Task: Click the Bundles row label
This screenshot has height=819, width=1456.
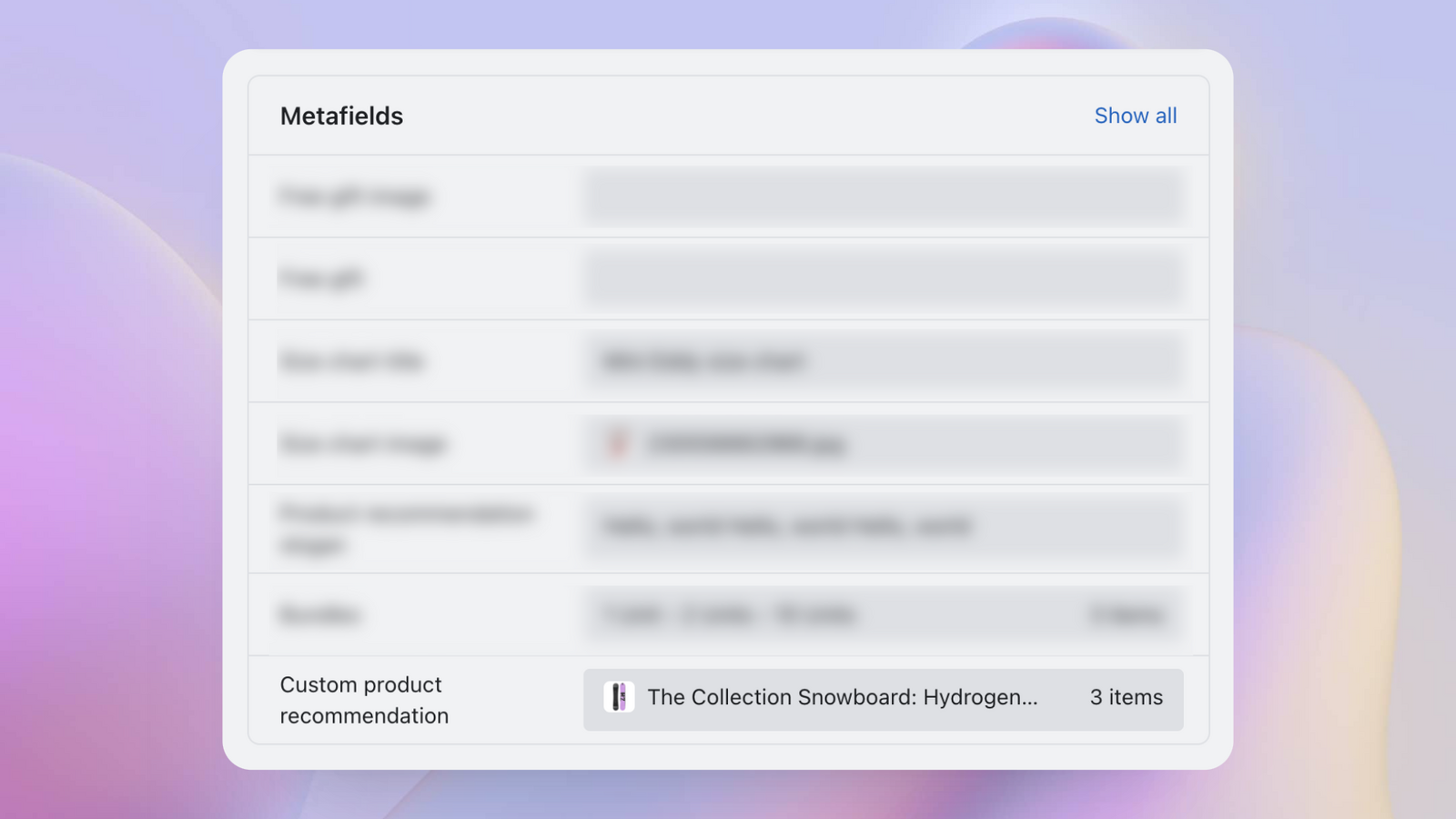Action: 319,616
